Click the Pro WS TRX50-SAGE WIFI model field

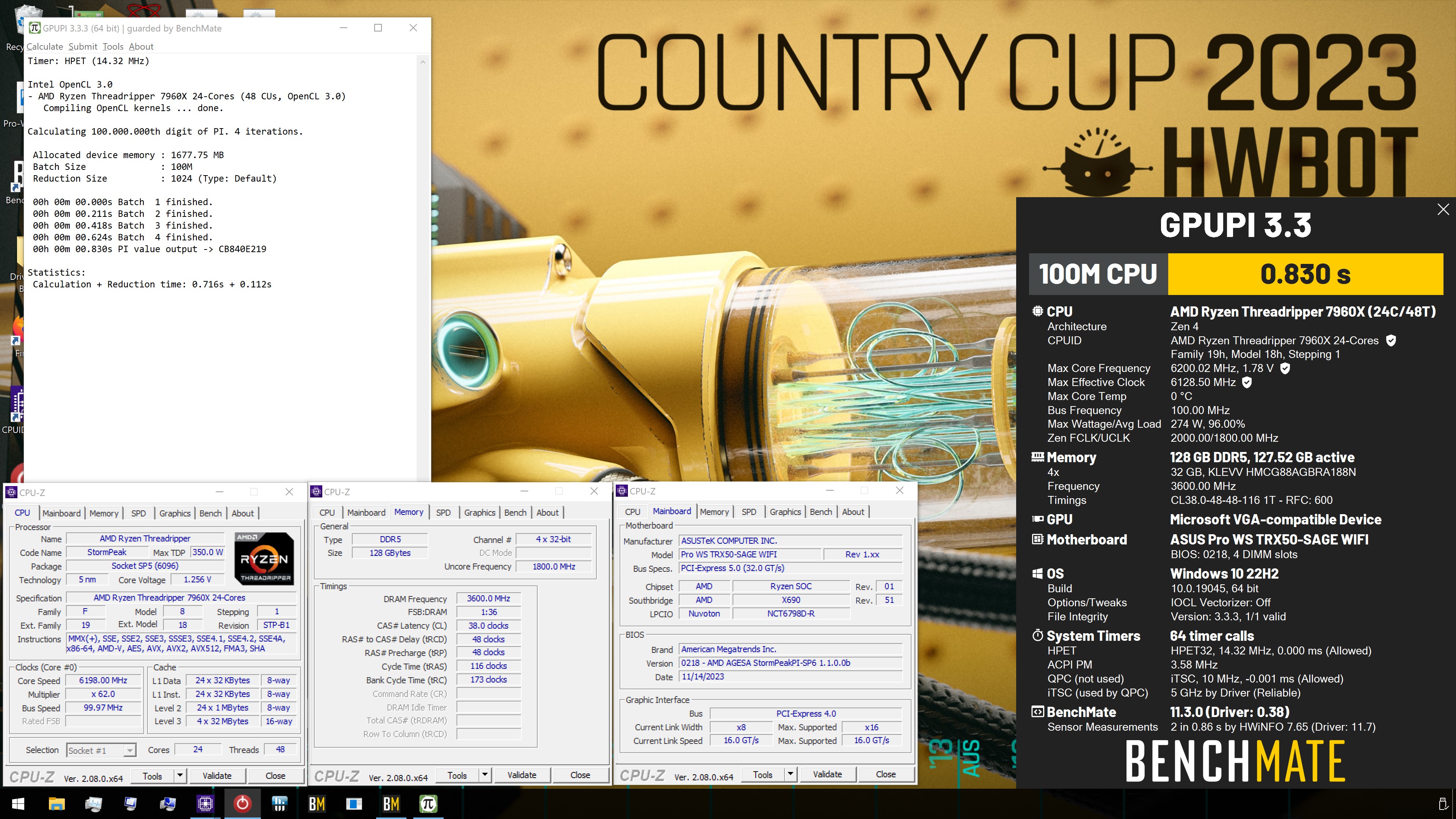coord(750,554)
